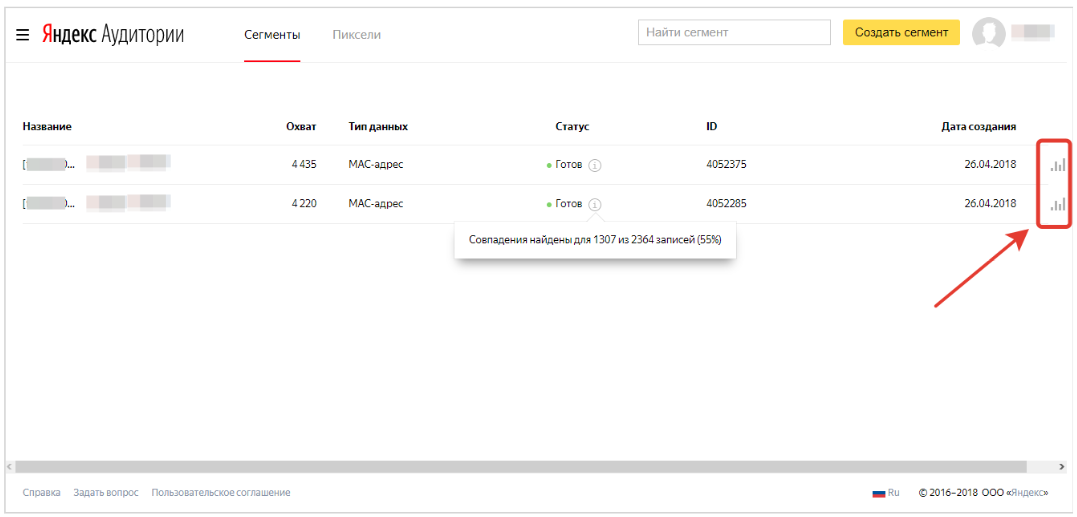Click the Совпадения найдены tooltip text

(x=595, y=240)
